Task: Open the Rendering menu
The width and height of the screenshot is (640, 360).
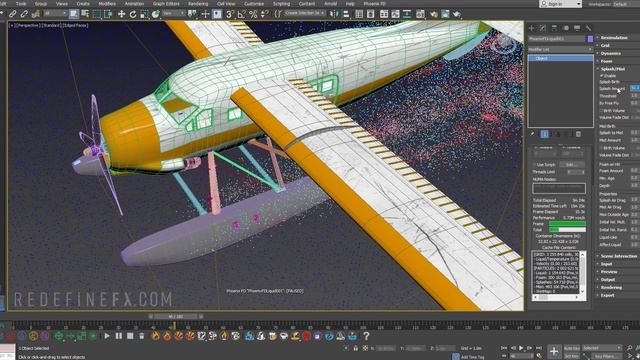Action: point(198,4)
